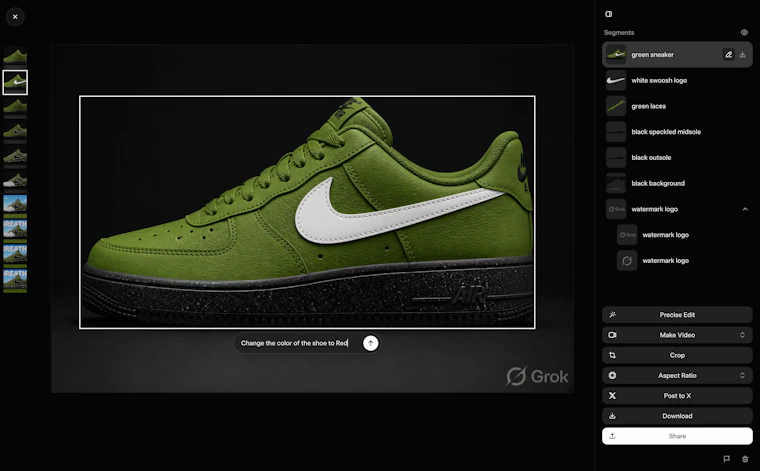Select the white swoosh logo segment
Viewport: 760px width, 471px height.
pyautogui.click(x=677, y=80)
